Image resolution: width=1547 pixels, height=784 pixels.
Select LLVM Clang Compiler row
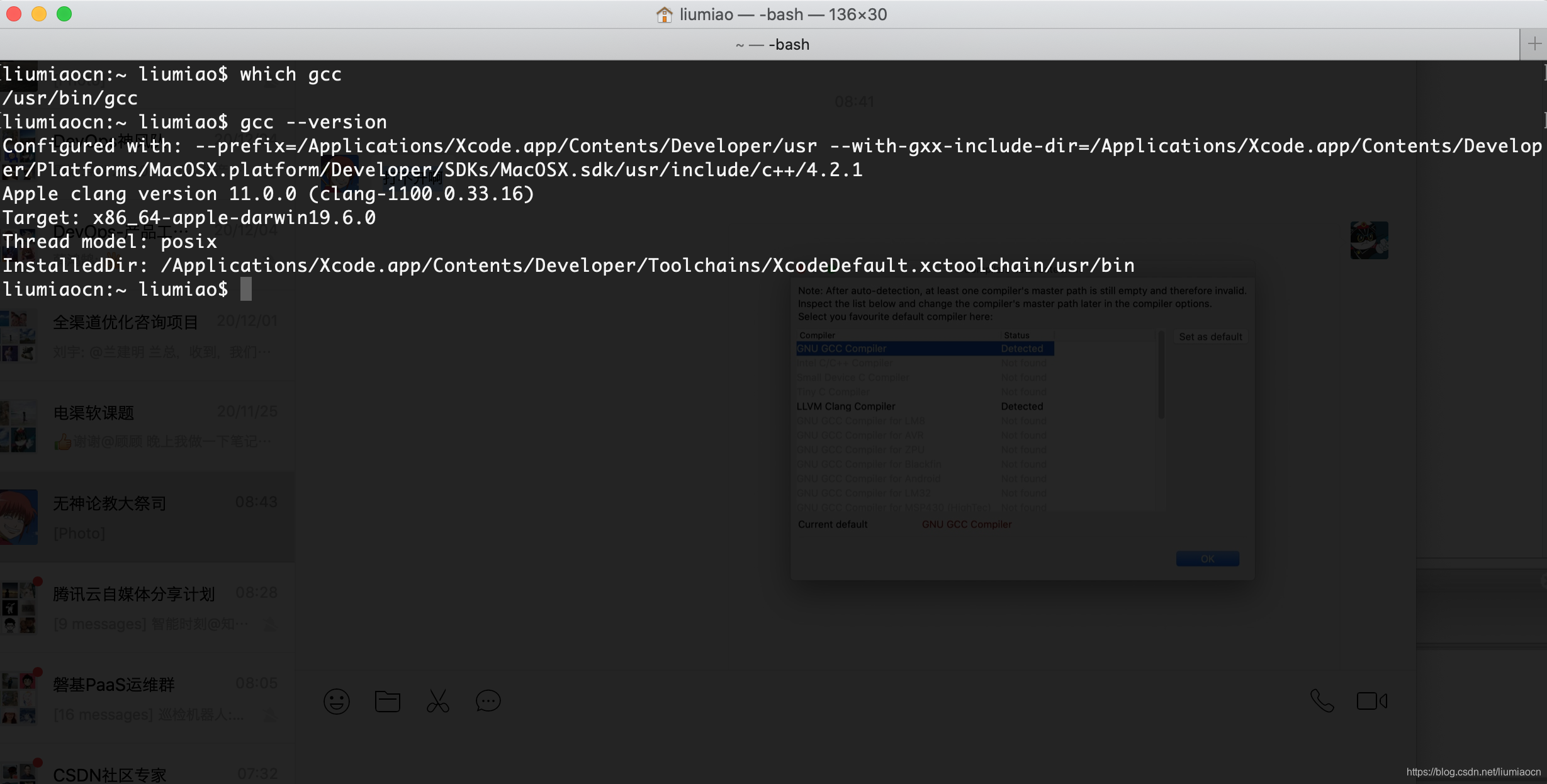[925, 406]
